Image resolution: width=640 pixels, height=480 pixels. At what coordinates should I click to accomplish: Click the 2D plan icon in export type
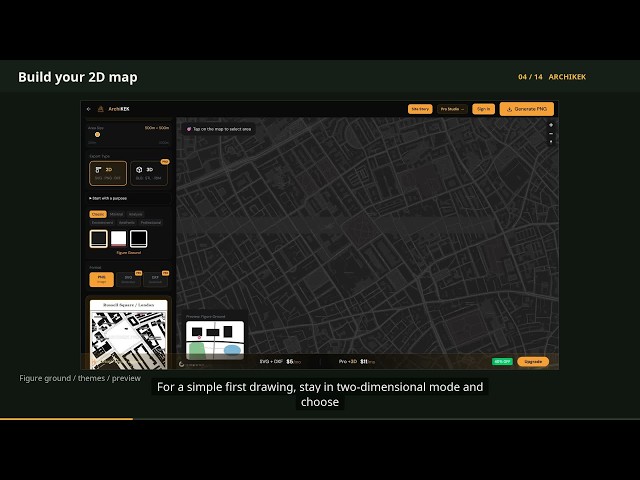point(98,170)
